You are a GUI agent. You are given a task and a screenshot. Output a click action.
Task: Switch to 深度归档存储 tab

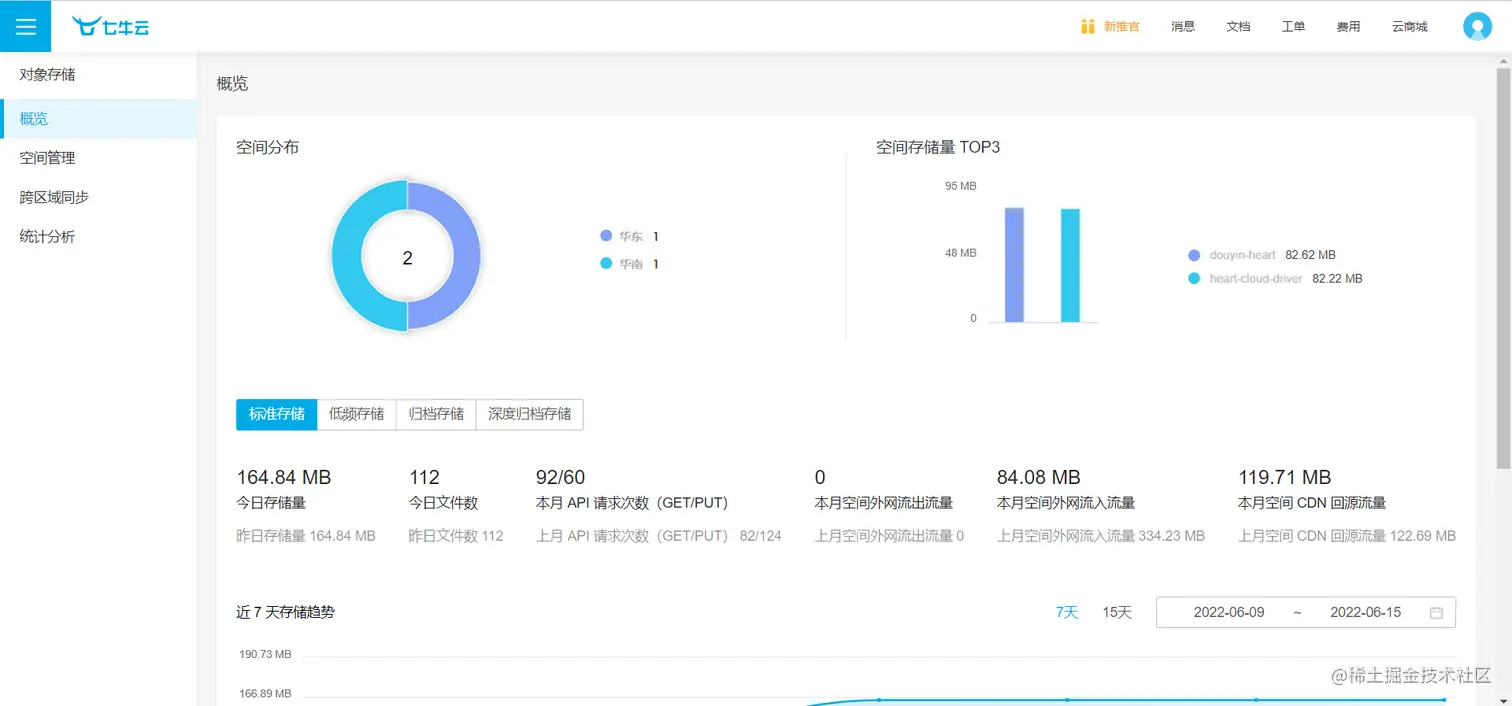click(530, 414)
